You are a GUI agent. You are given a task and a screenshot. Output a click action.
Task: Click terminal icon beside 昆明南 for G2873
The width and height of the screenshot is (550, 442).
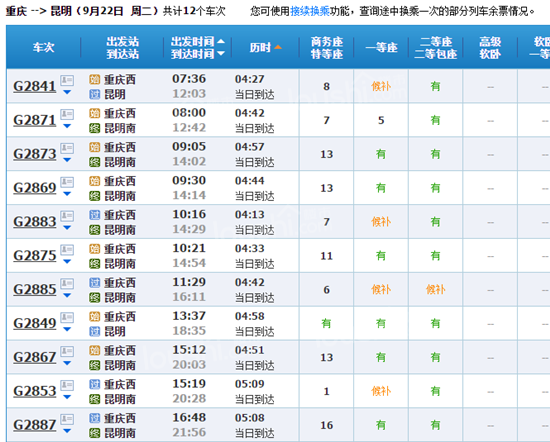[94, 162]
